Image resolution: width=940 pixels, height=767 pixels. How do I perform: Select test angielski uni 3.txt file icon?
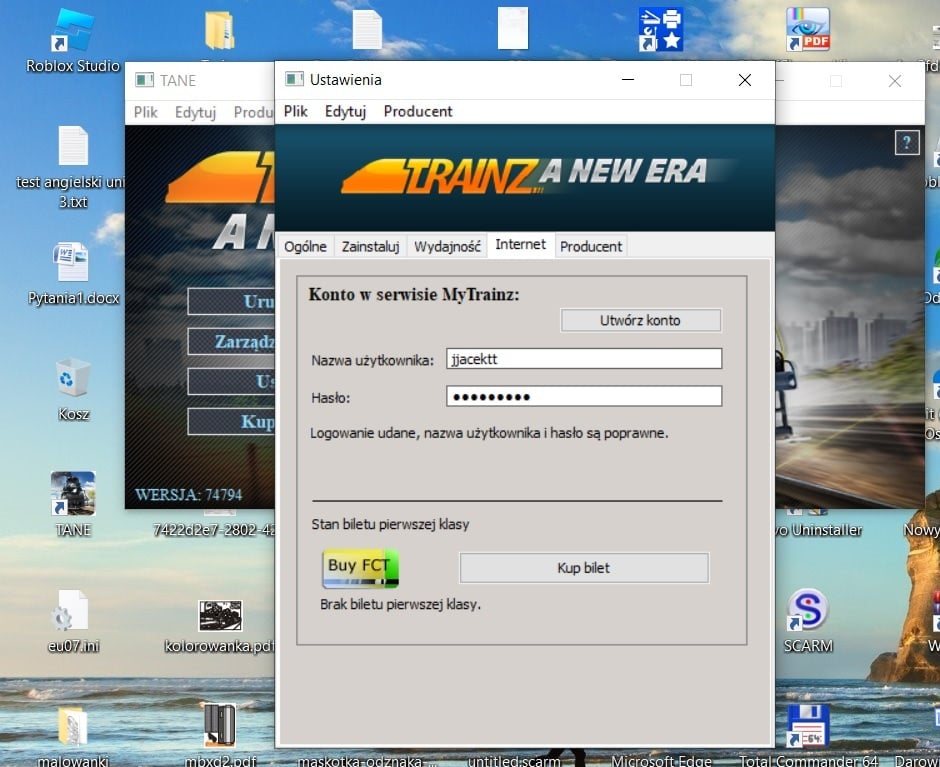(73, 145)
